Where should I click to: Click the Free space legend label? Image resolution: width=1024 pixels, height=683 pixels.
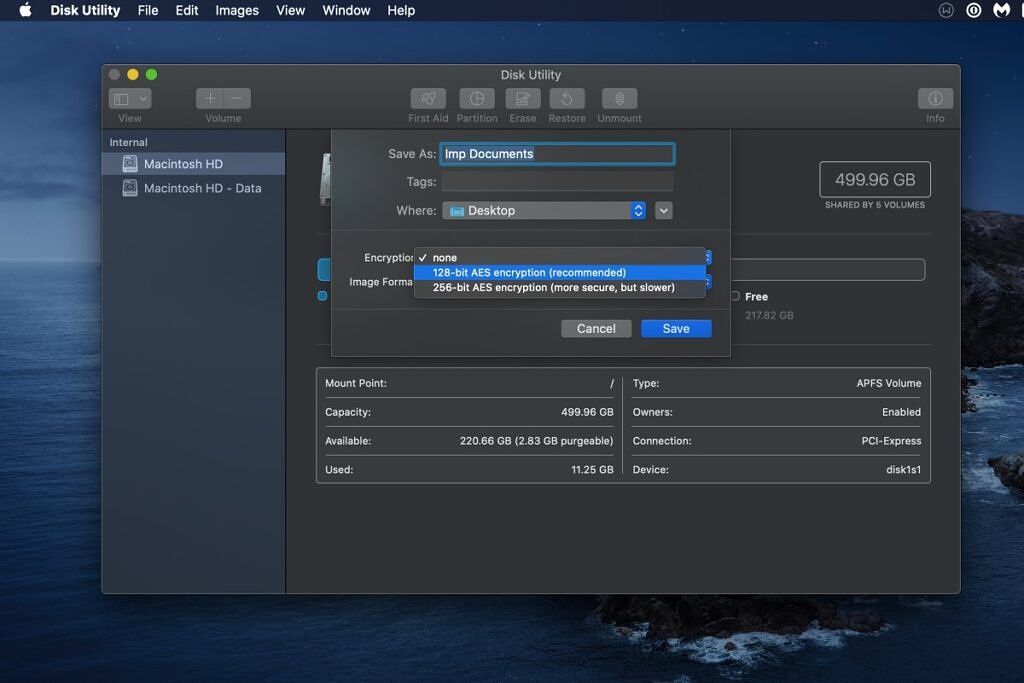(756, 296)
